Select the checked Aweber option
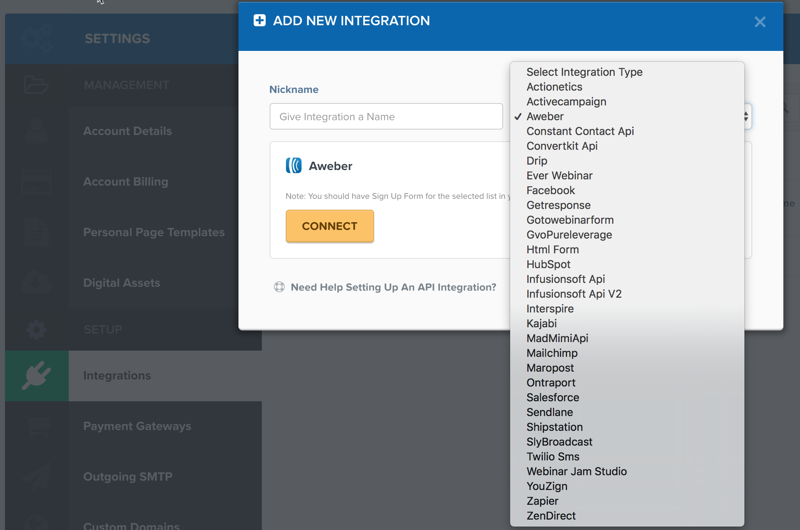This screenshot has height=530, width=800. [x=627, y=116]
